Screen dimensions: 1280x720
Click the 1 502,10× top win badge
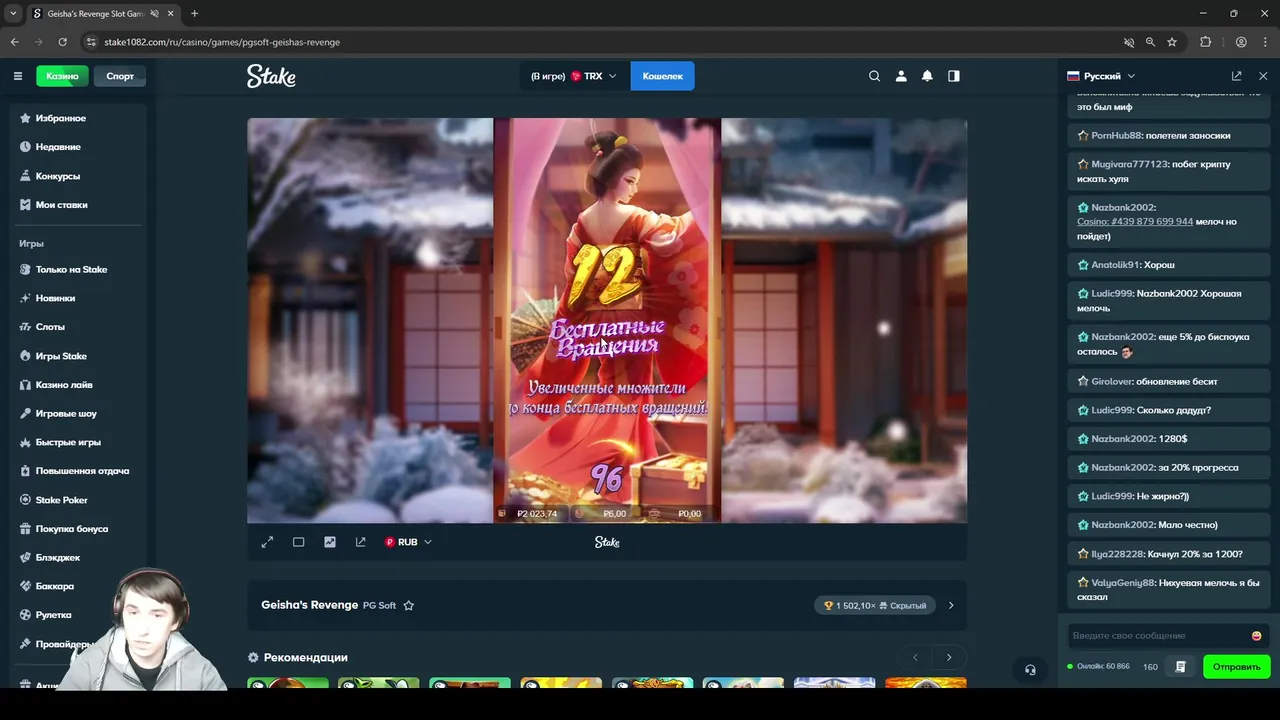[x=875, y=605]
